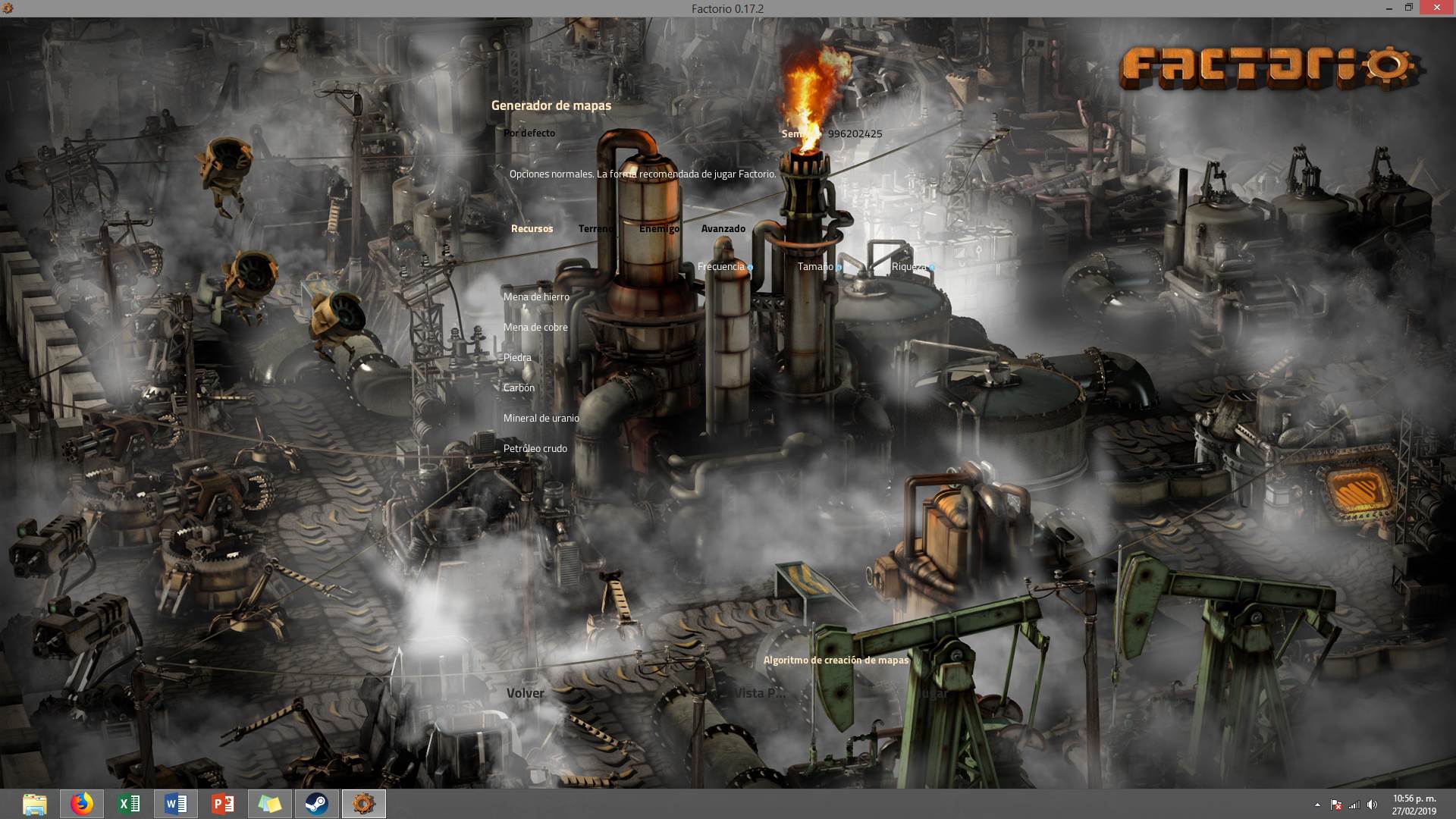This screenshot has width=1456, height=819.
Task: Click the Riqueza column header
Action: [908, 266]
